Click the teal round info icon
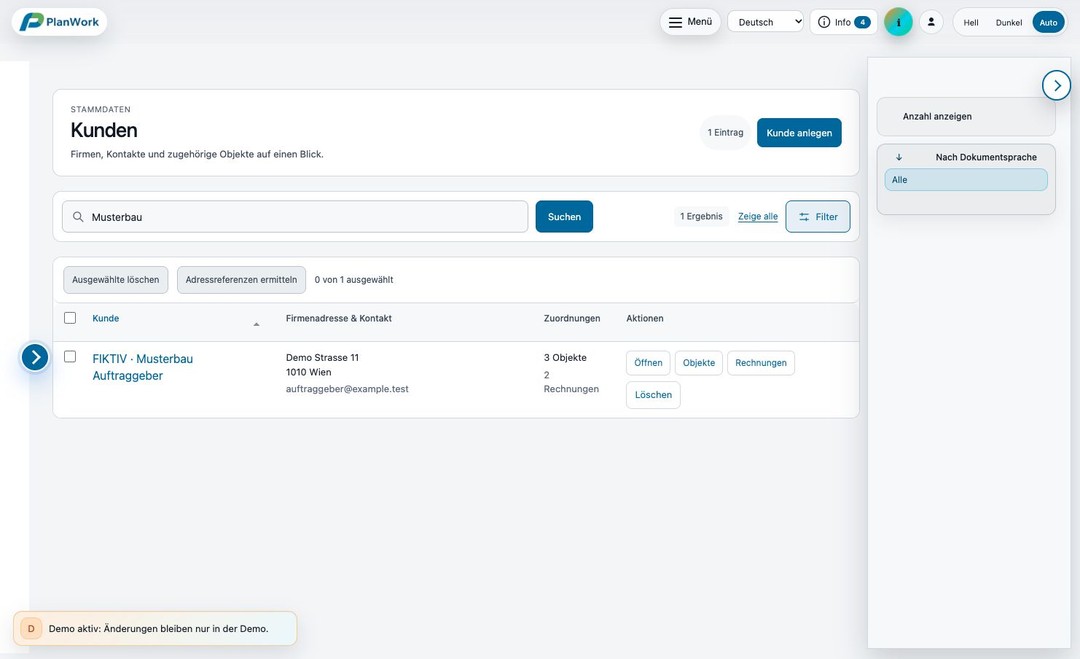Viewport: 1080px width, 659px height. pyautogui.click(x=898, y=22)
